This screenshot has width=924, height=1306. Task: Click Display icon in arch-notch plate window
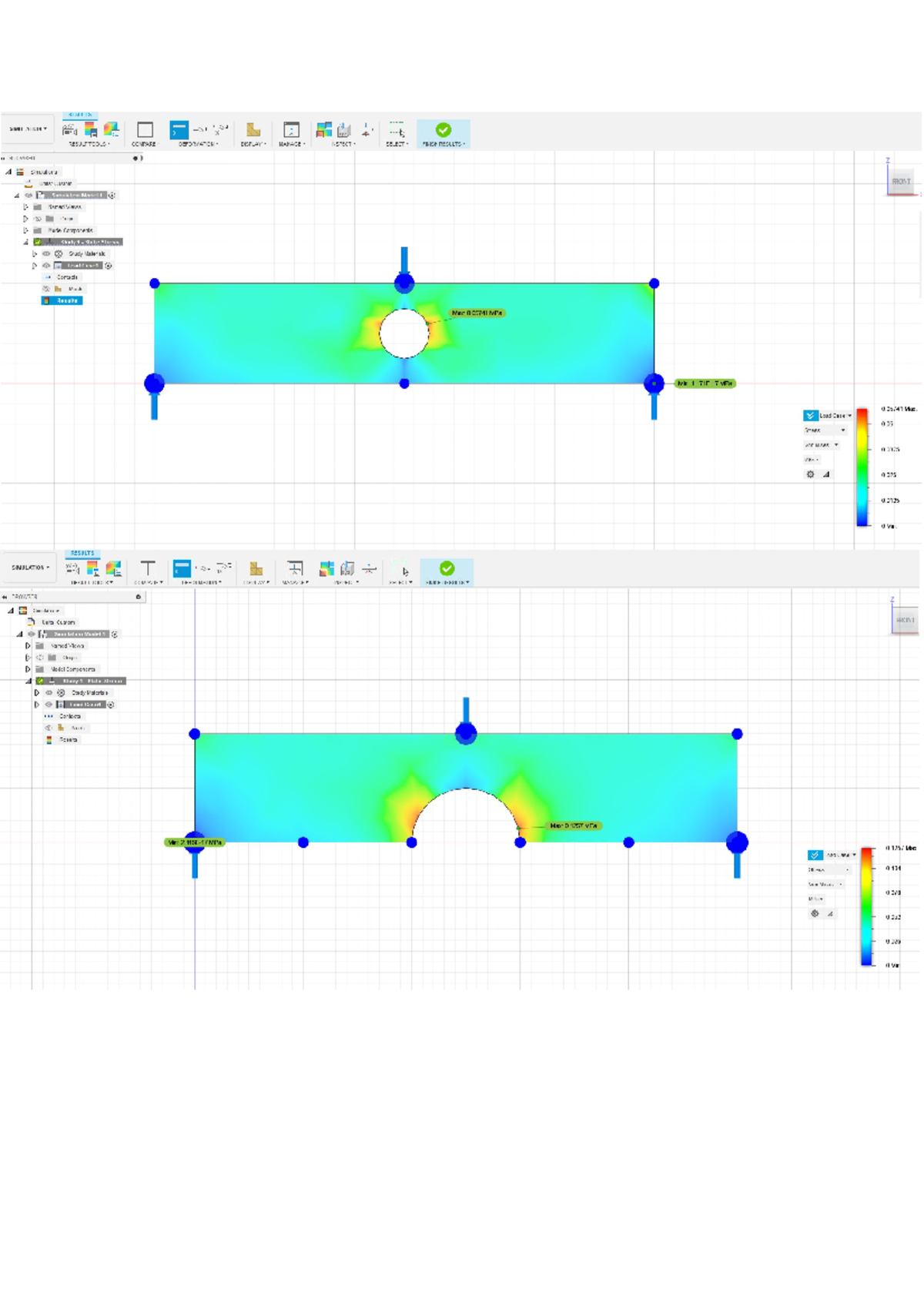pos(256,568)
